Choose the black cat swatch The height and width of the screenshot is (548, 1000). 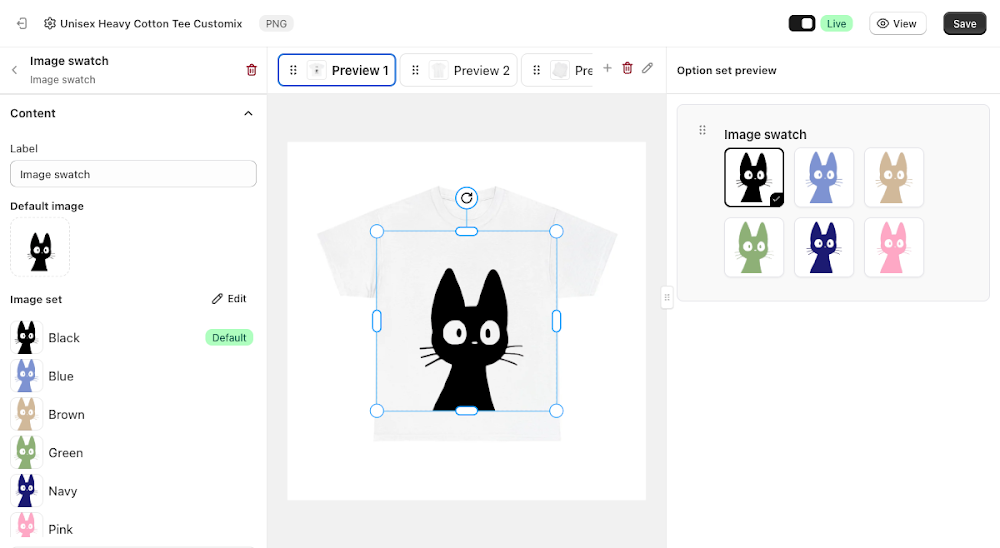754,177
